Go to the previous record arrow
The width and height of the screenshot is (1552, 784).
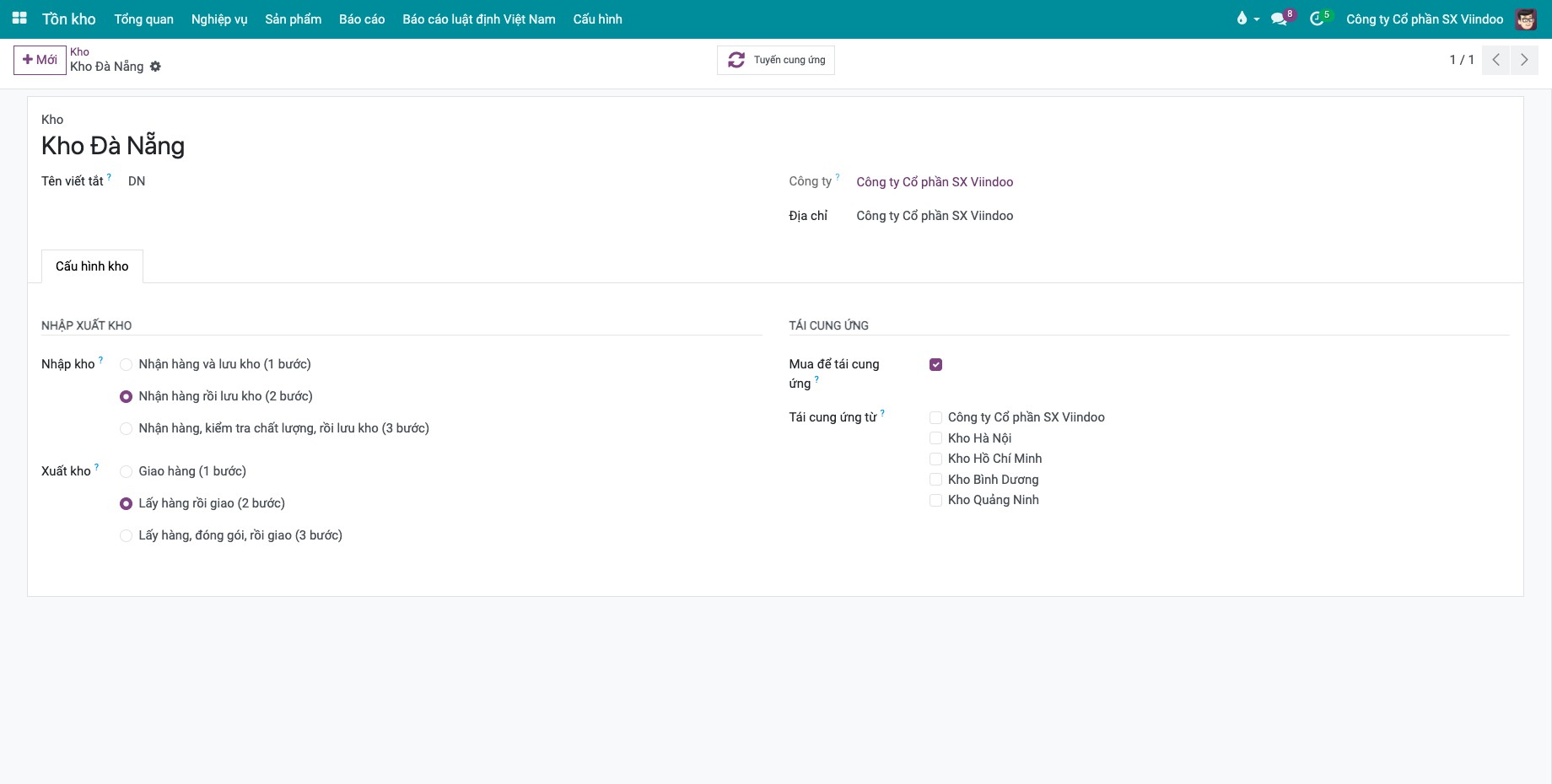point(1495,60)
